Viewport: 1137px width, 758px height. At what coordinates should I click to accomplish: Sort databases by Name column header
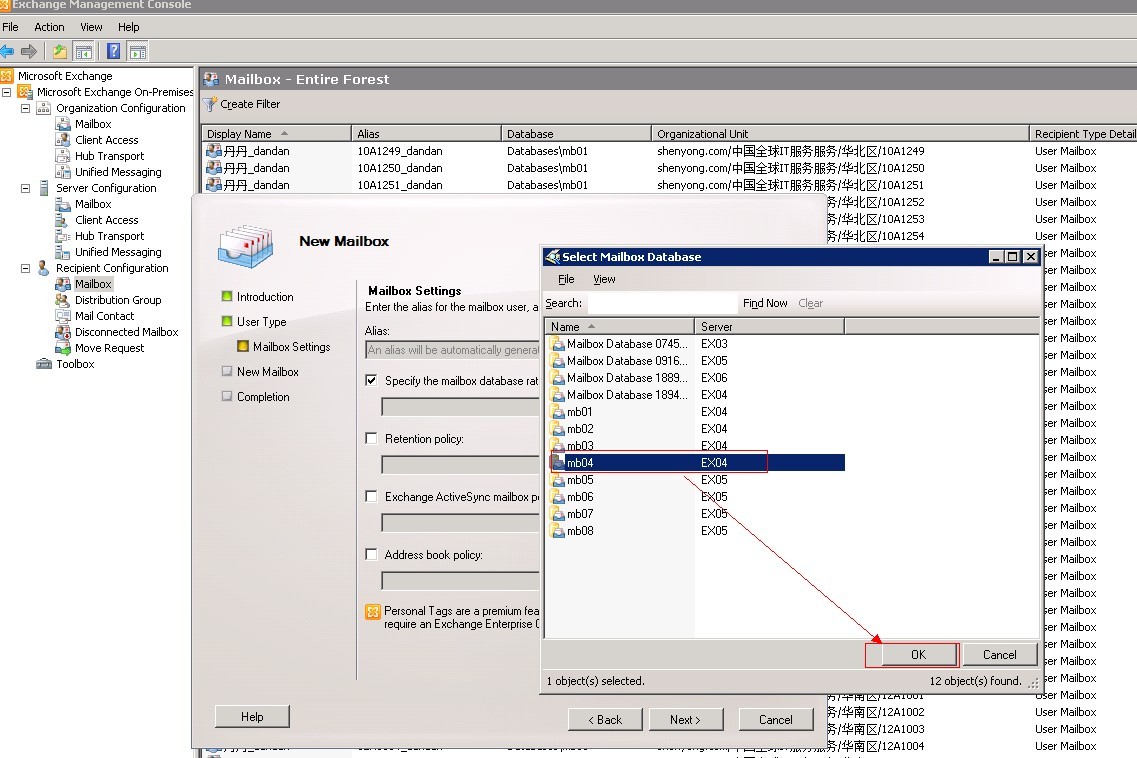(619, 326)
